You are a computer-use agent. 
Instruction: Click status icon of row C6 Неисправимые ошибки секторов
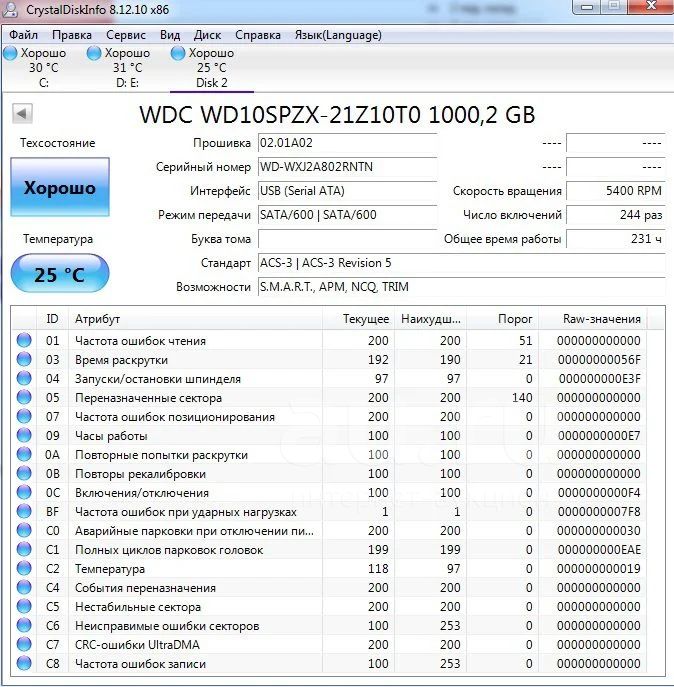(x=24, y=625)
